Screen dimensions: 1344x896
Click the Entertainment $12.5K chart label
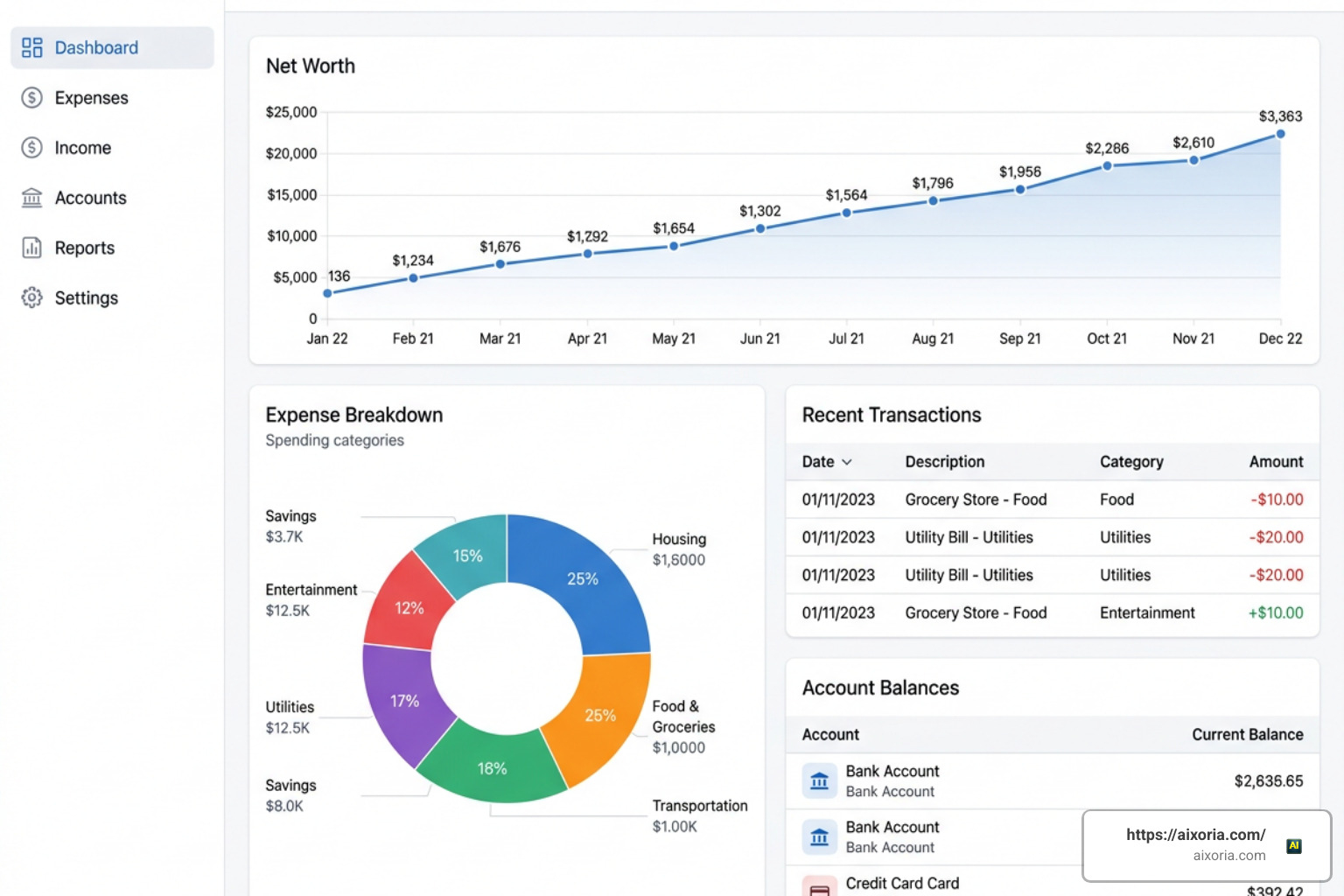311,599
